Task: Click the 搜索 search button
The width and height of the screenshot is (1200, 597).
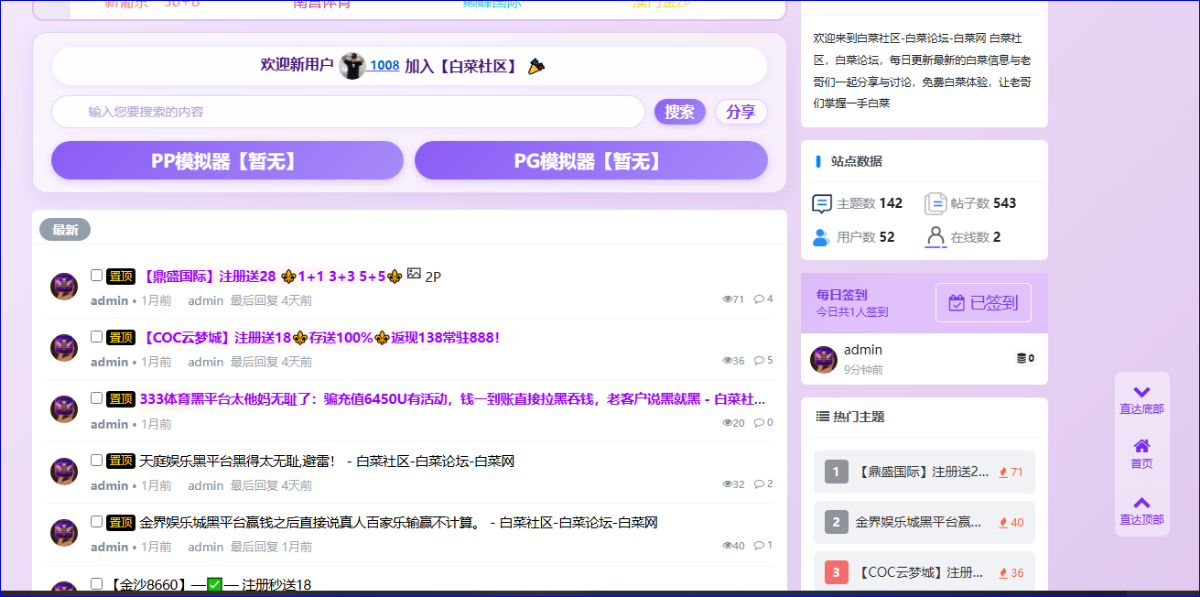Action: [680, 112]
